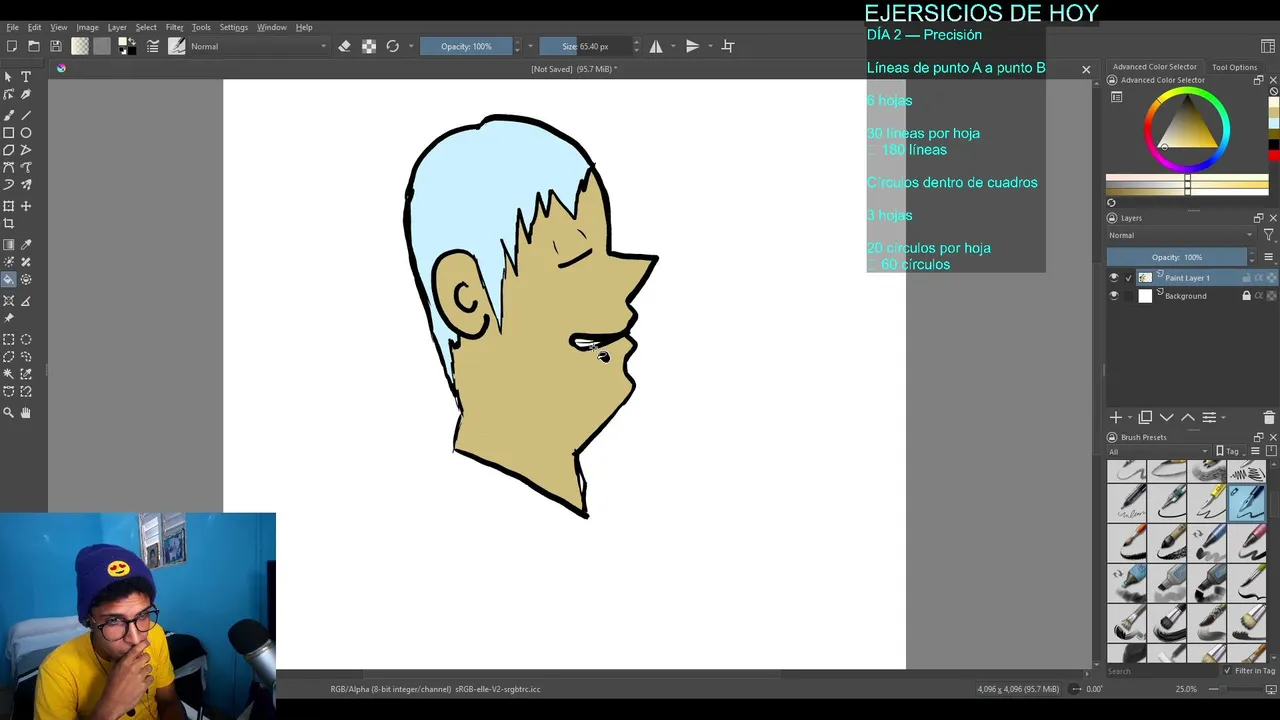Select the Color Sampler eyedropper tool
Screen dimensions: 1280x720
tap(26, 244)
